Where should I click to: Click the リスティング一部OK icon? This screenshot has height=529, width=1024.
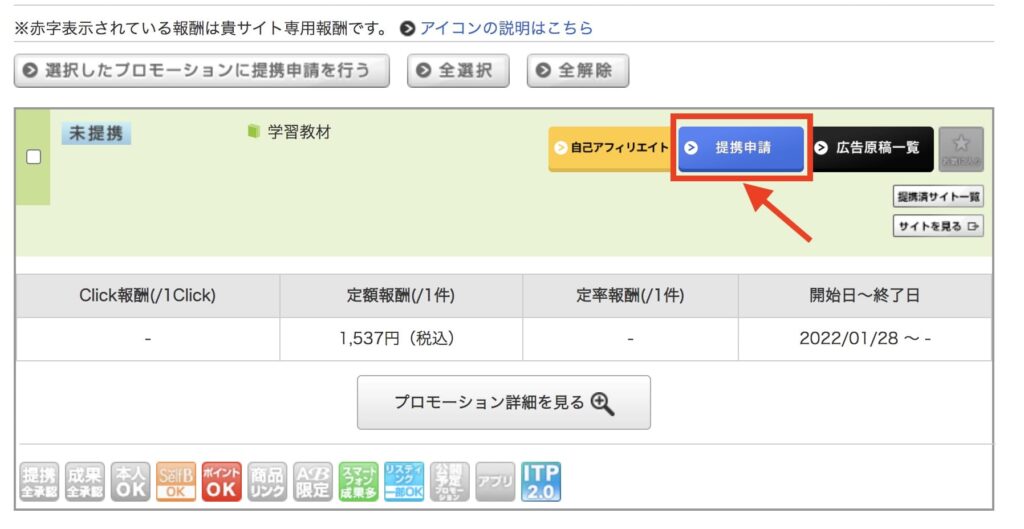click(x=404, y=482)
